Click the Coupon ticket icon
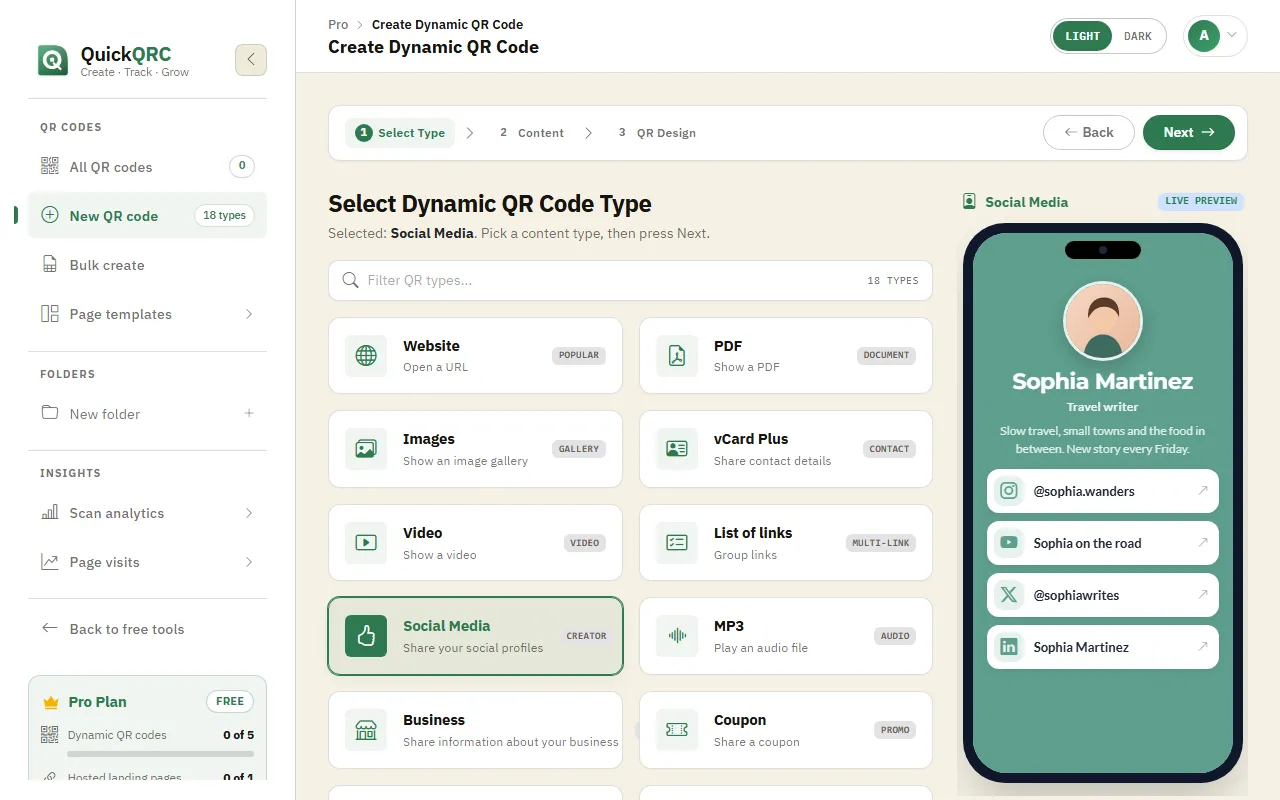 coord(677,730)
